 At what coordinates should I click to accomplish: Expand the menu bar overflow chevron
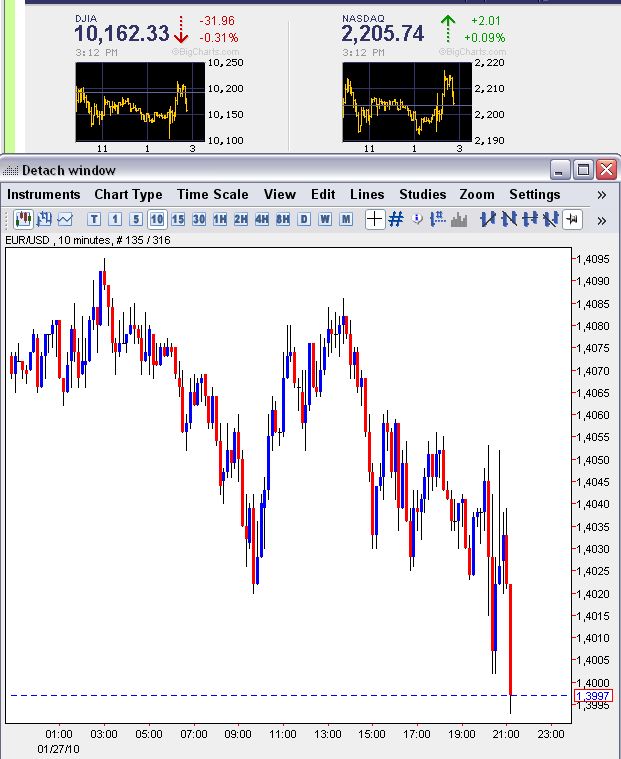[602, 195]
